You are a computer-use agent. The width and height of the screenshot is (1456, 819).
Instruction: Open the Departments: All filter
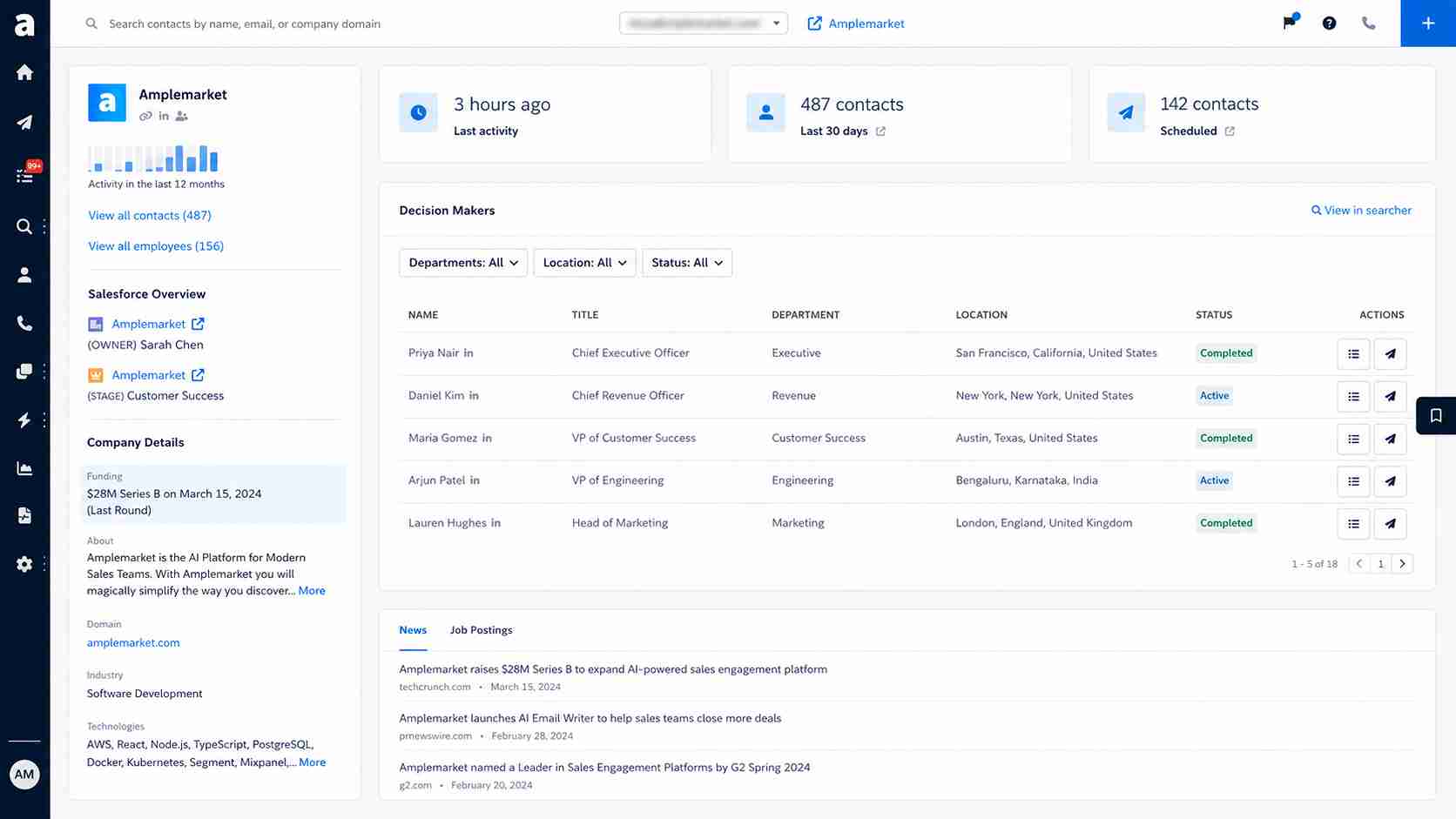(463, 263)
